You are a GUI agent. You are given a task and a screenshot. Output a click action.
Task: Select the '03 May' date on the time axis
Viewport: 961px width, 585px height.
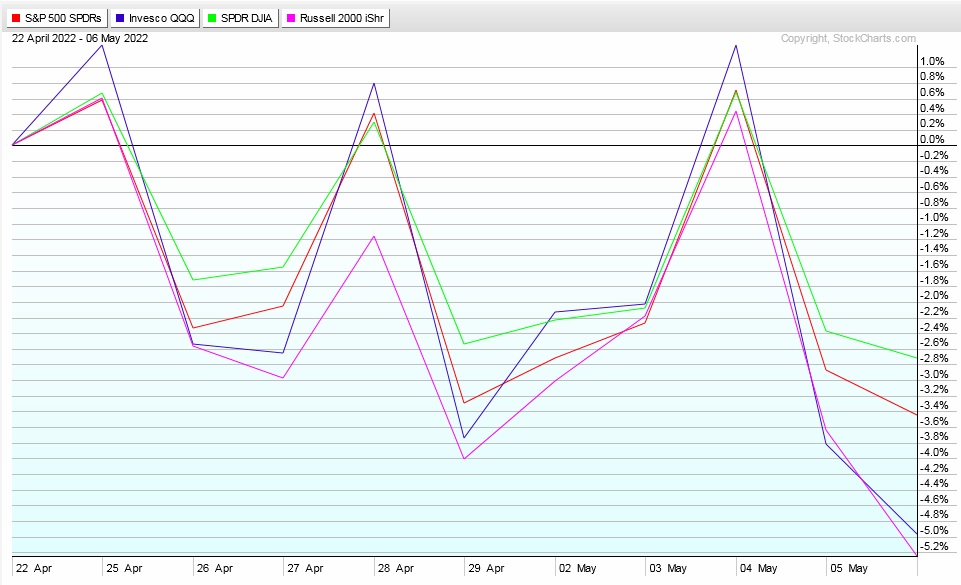point(668,568)
